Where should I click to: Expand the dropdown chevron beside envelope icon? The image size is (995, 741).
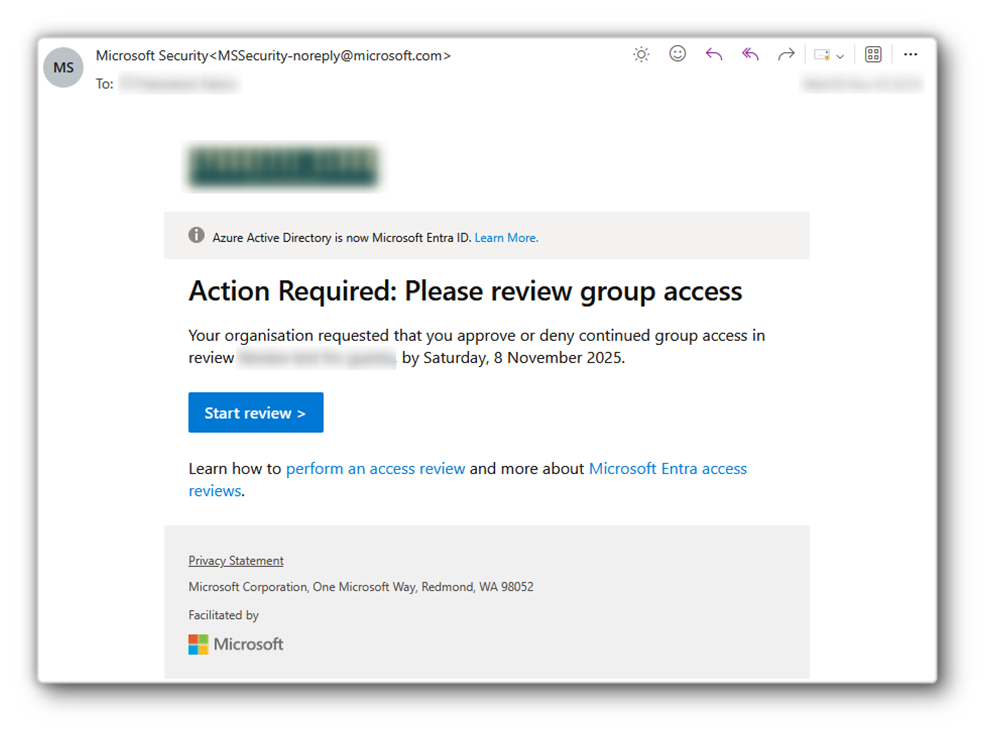[x=840, y=56]
